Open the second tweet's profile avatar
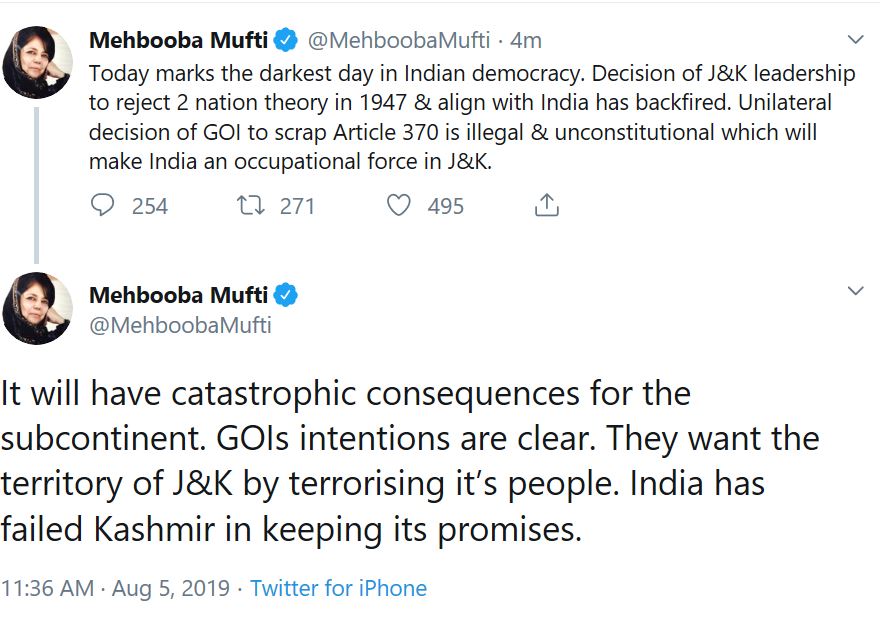 pyautogui.click(x=38, y=308)
